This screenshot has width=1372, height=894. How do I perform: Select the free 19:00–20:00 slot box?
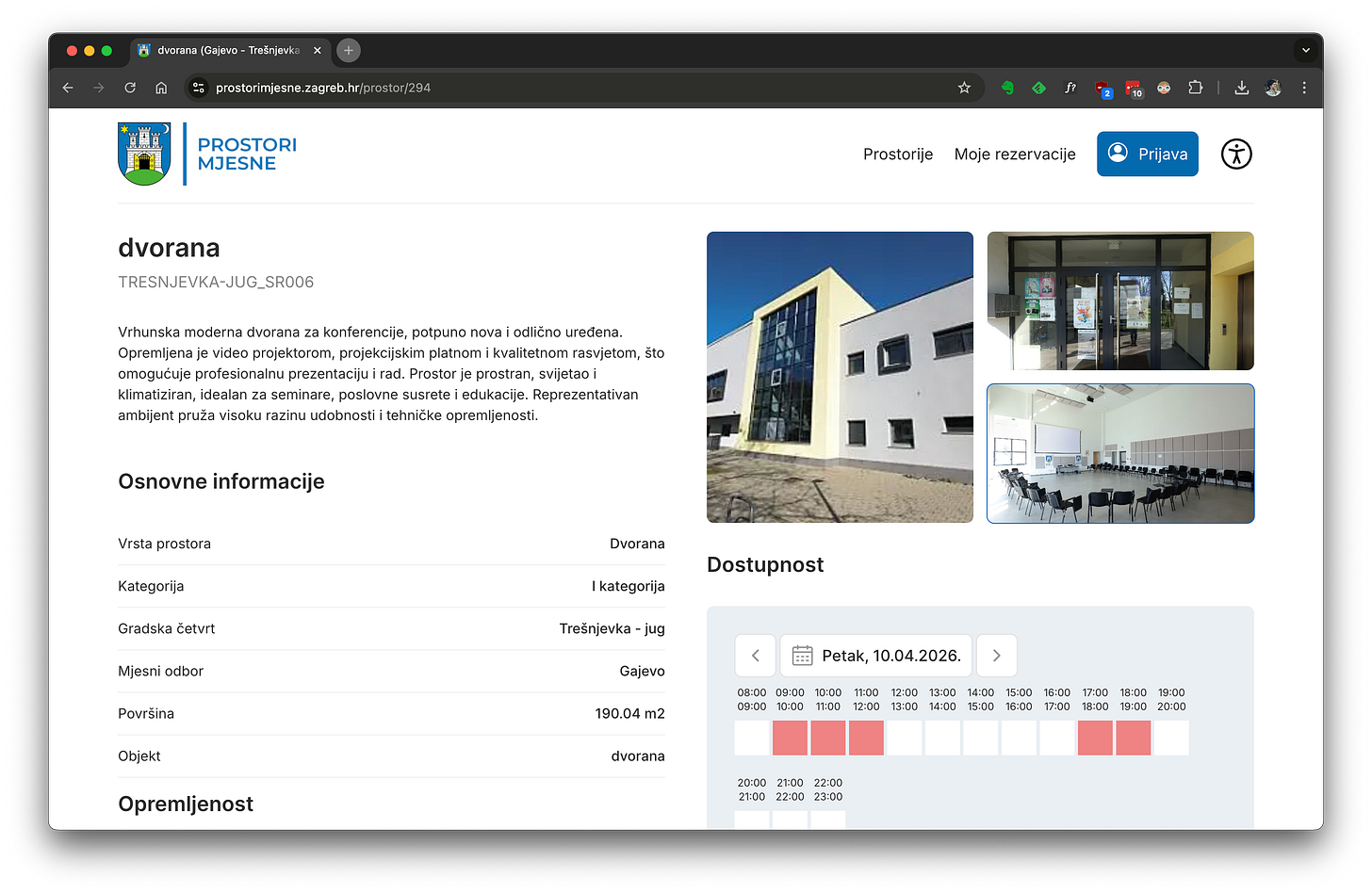pos(1171,738)
